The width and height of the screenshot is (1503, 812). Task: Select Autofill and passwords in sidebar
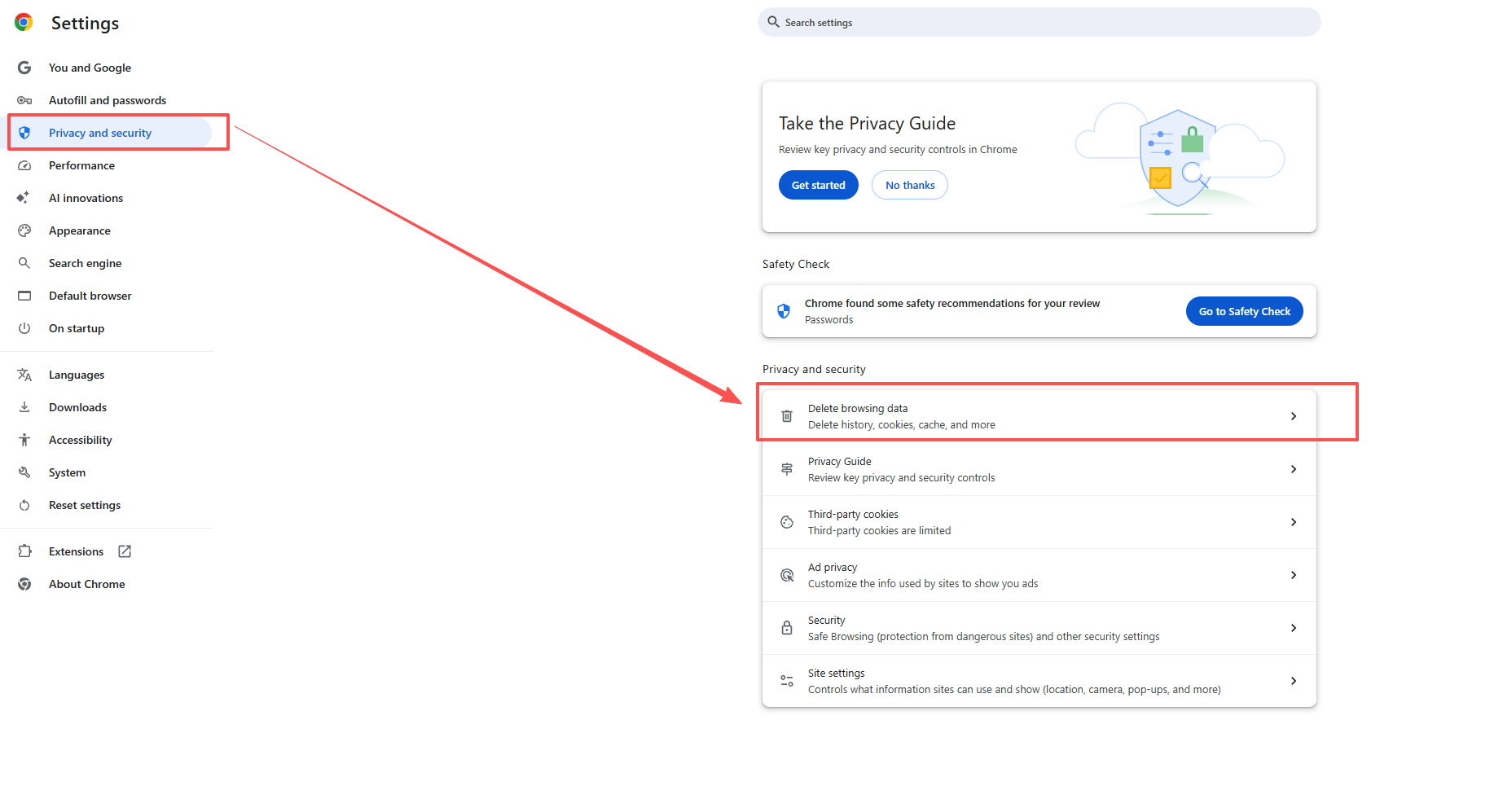point(107,100)
